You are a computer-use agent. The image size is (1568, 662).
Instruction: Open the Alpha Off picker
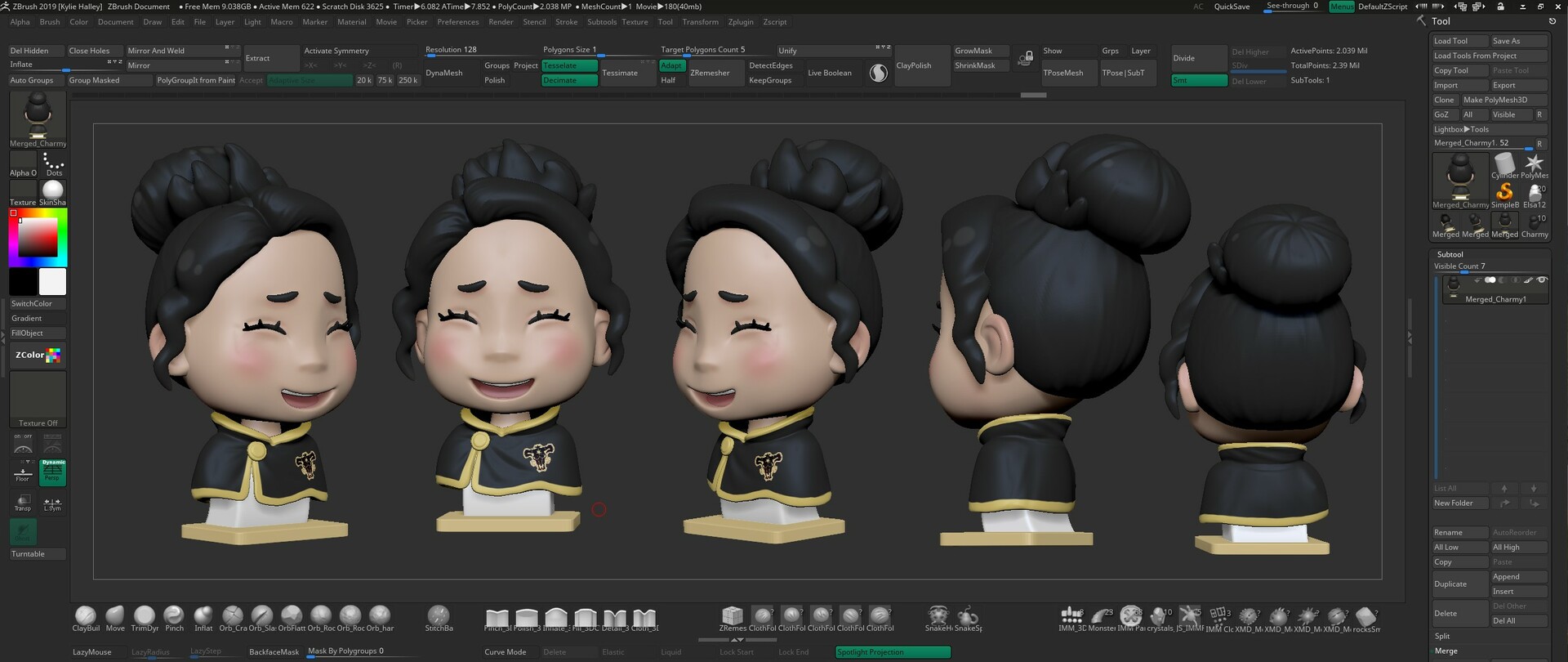[23, 163]
